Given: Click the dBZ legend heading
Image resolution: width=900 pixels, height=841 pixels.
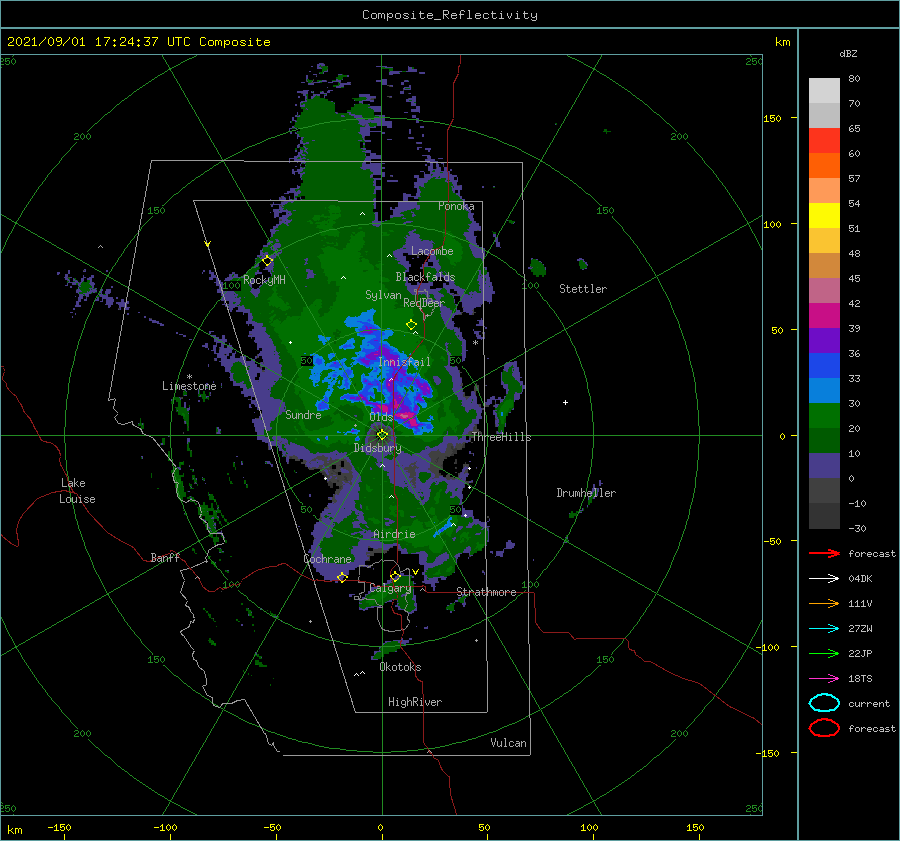Looking at the screenshot, I should (848, 53).
